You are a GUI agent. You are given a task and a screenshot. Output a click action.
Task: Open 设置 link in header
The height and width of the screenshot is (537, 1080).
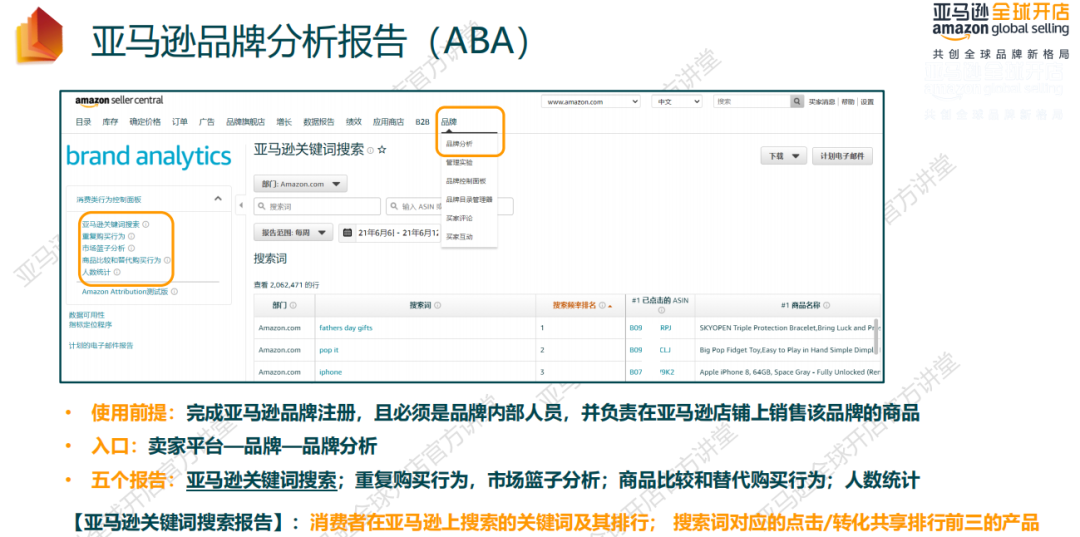[x=866, y=102]
